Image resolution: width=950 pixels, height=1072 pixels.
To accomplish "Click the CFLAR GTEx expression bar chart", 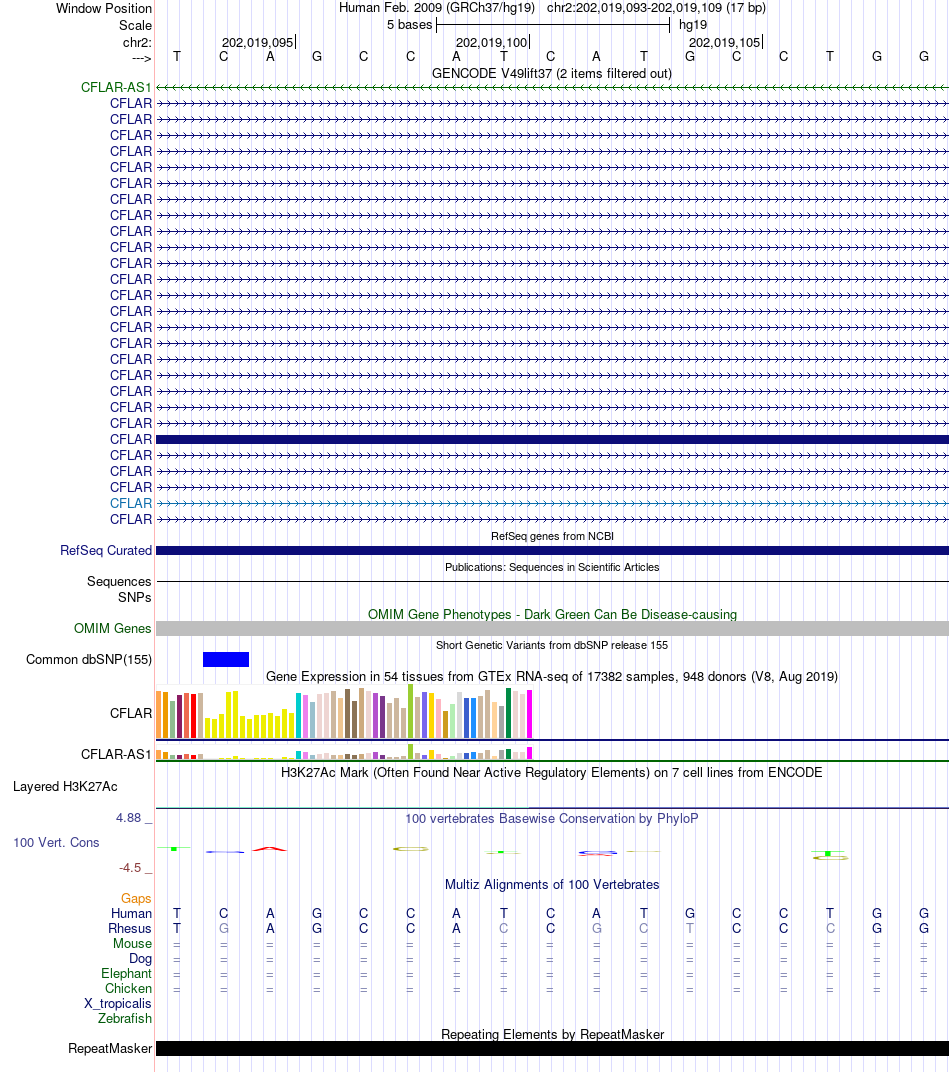I will tap(344, 712).
